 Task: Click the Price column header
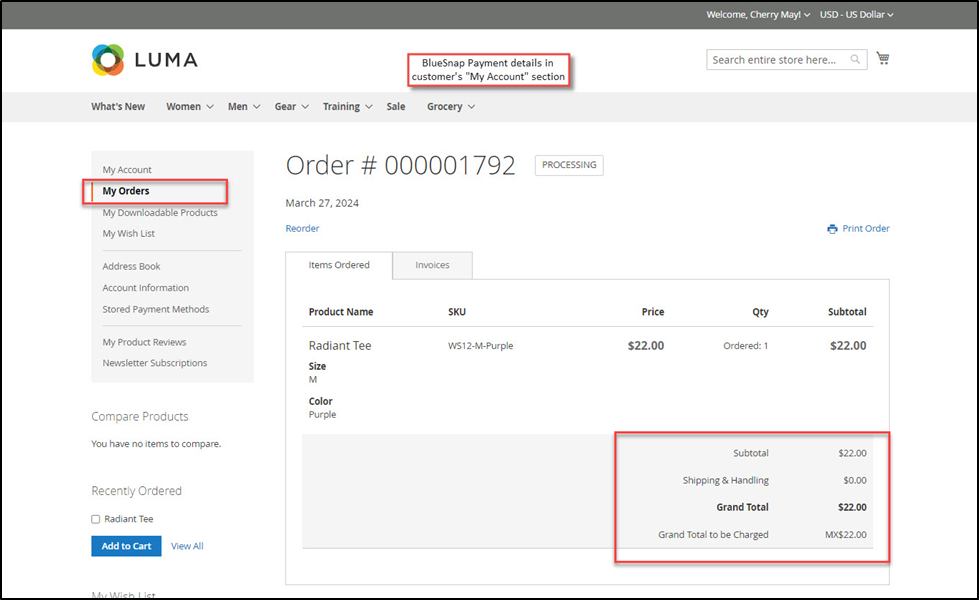tap(653, 312)
